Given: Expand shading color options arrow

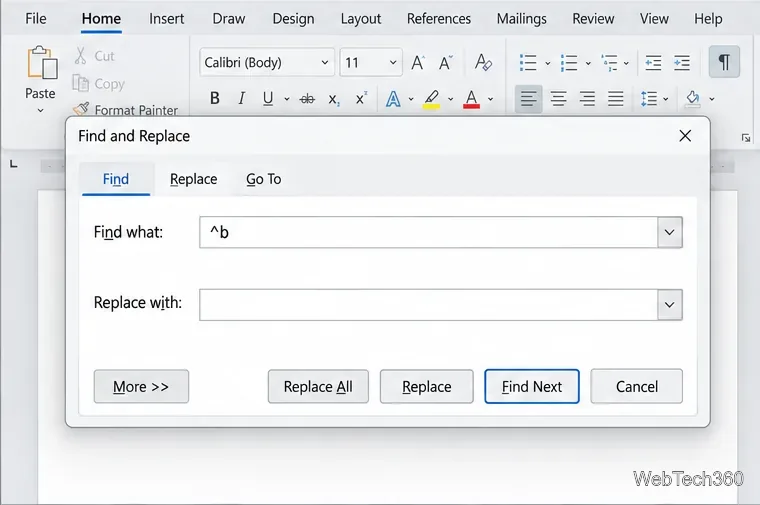Looking at the screenshot, I should (712, 99).
